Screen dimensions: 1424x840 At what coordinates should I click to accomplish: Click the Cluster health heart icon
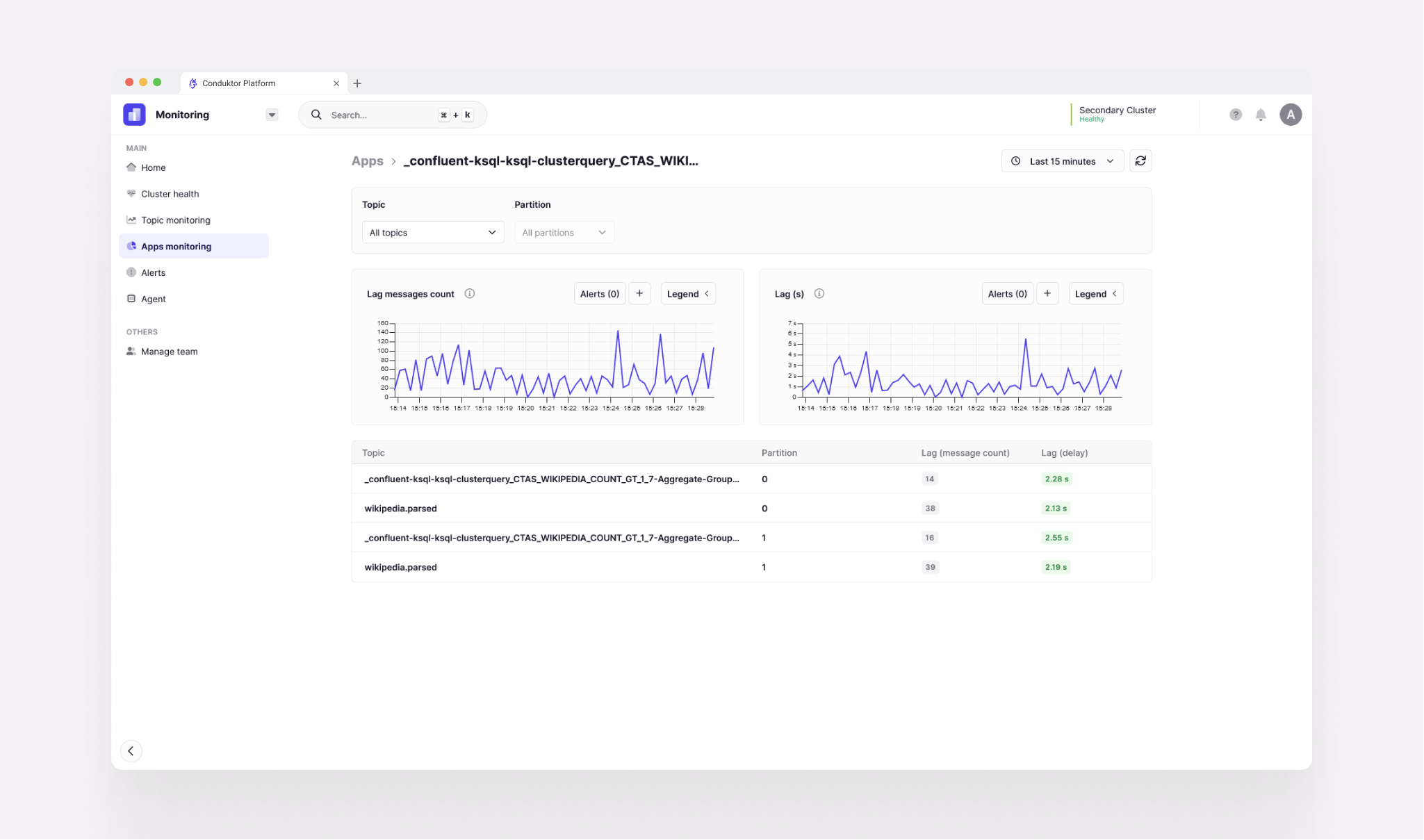pos(131,193)
